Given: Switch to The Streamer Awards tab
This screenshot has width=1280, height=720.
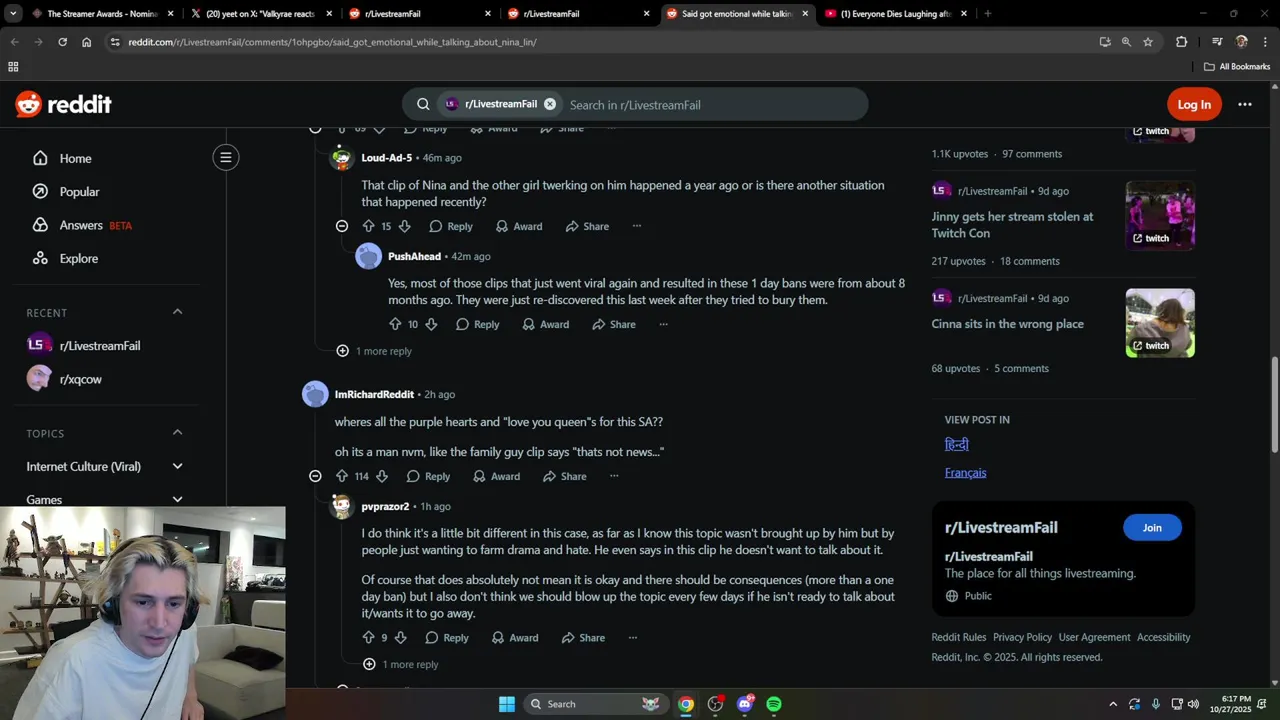Looking at the screenshot, I should (101, 14).
